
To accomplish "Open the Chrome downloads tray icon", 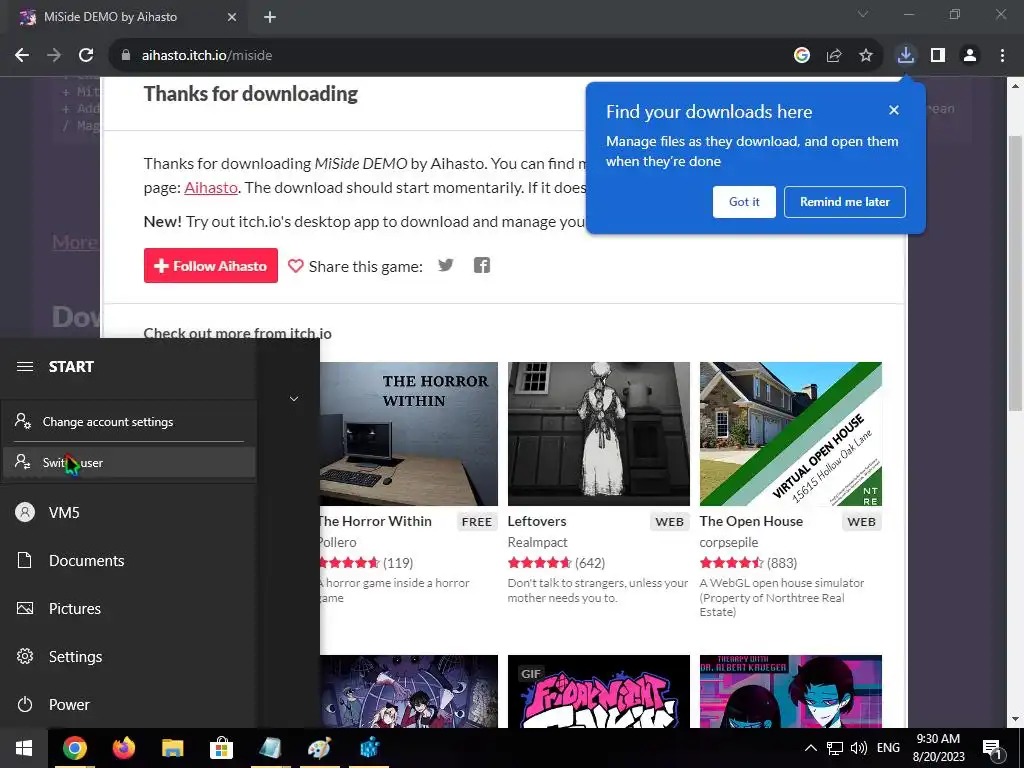I will point(905,56).
